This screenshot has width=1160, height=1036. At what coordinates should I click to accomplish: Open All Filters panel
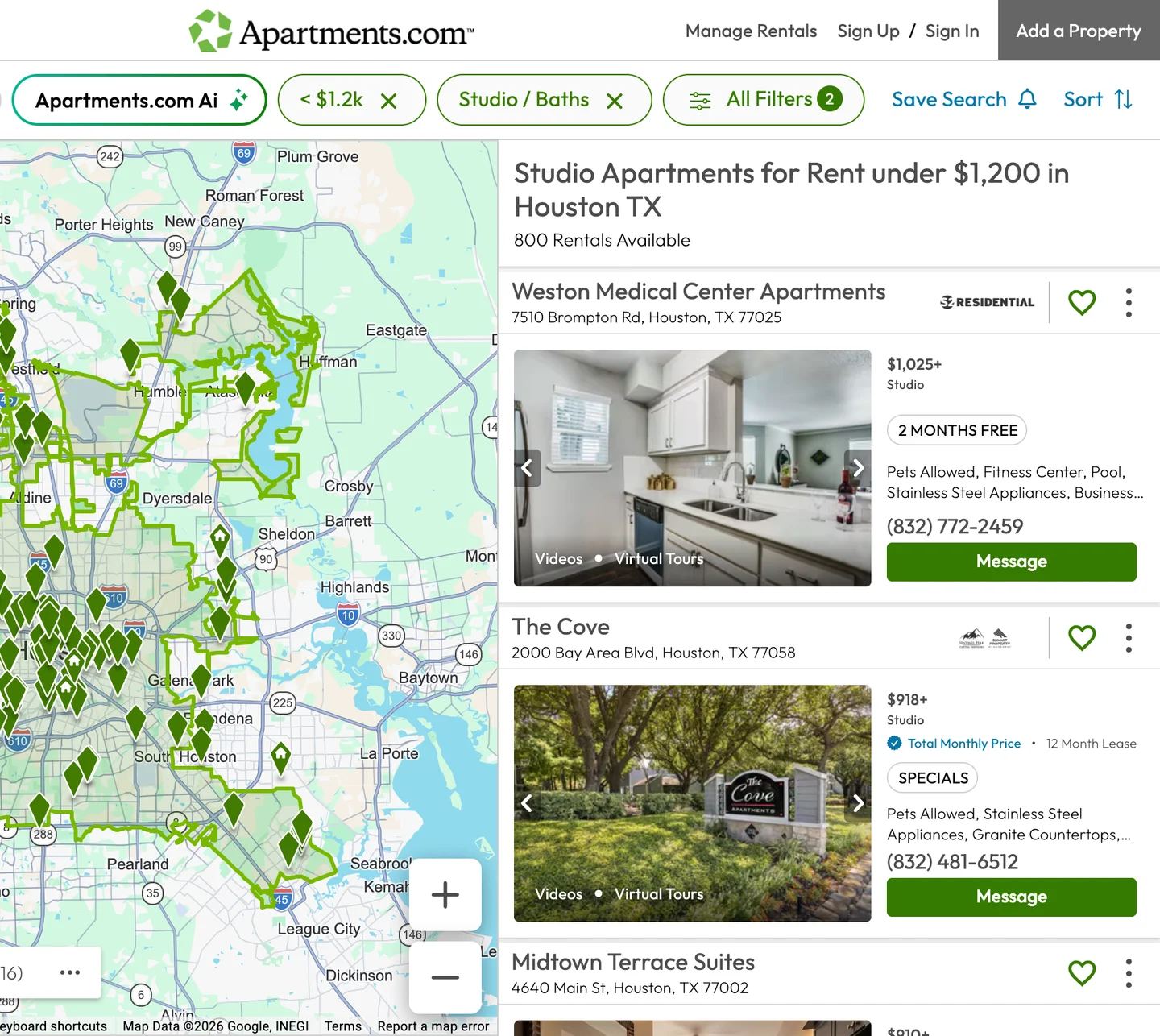[764, 100]
